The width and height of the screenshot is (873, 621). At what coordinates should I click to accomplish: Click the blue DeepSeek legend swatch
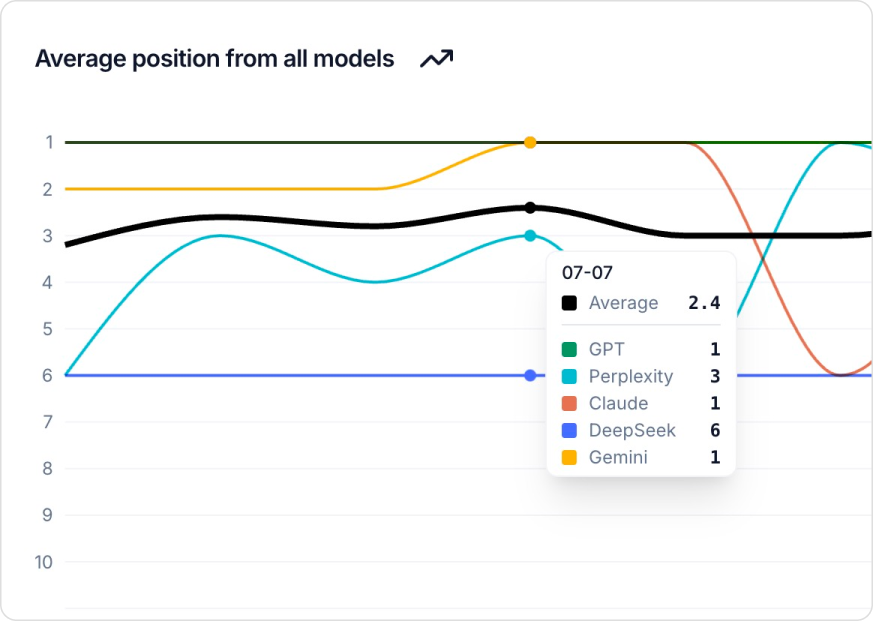[x=569, y=431]
